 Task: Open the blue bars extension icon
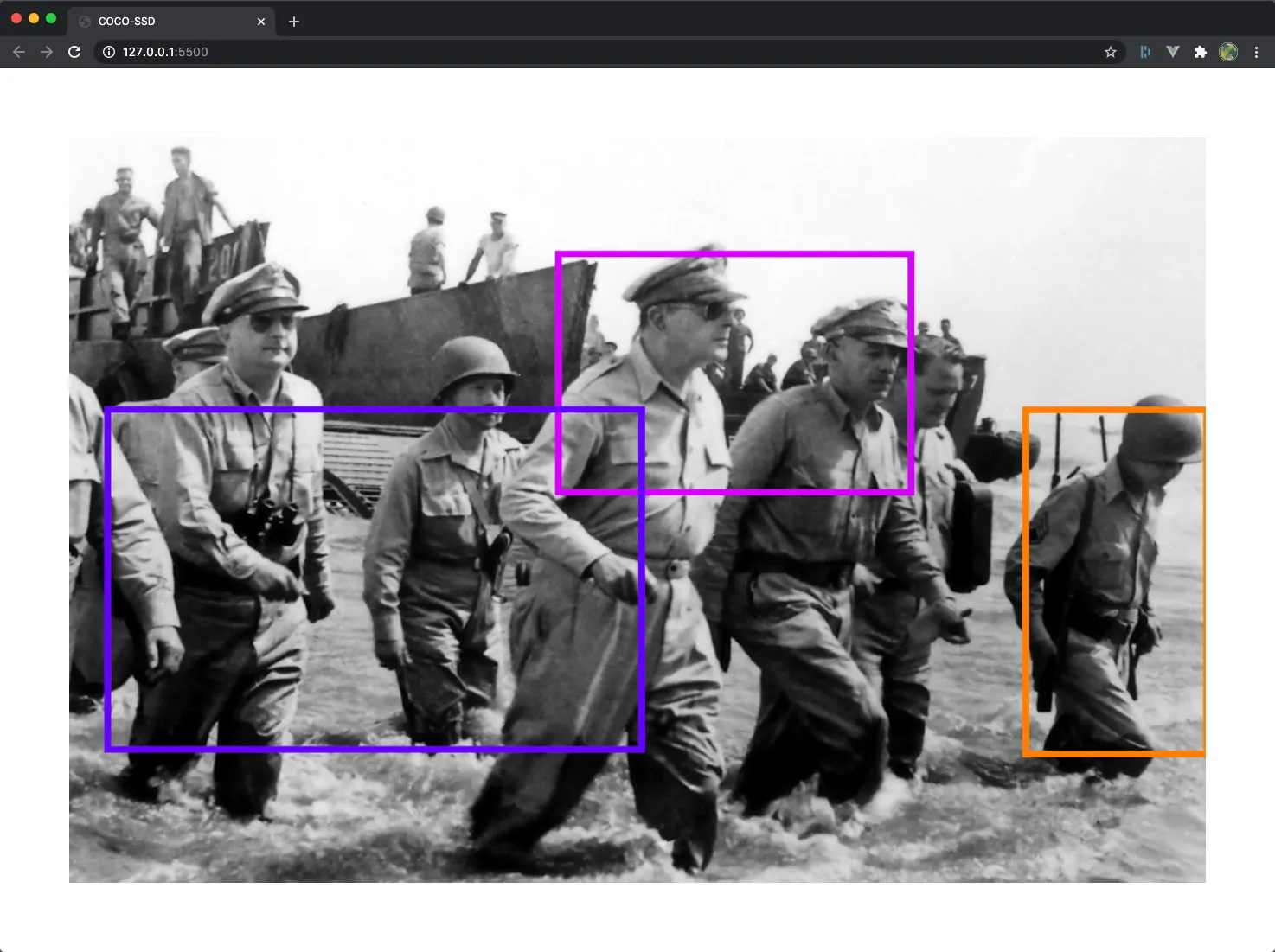(x=1144, y=52)
